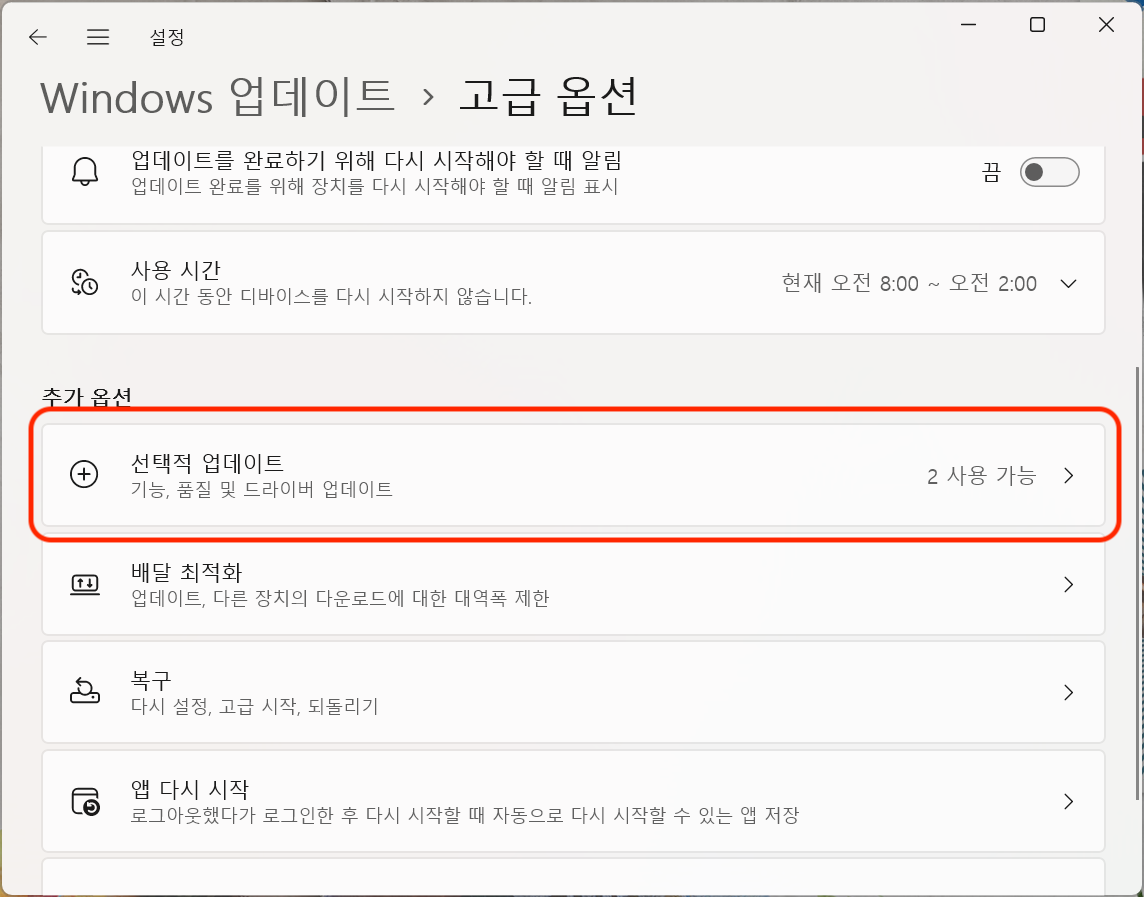Viewport: 1144px width, 897px height.
Task: Maximize the Settings window
Action: (x=1037, y=25)
